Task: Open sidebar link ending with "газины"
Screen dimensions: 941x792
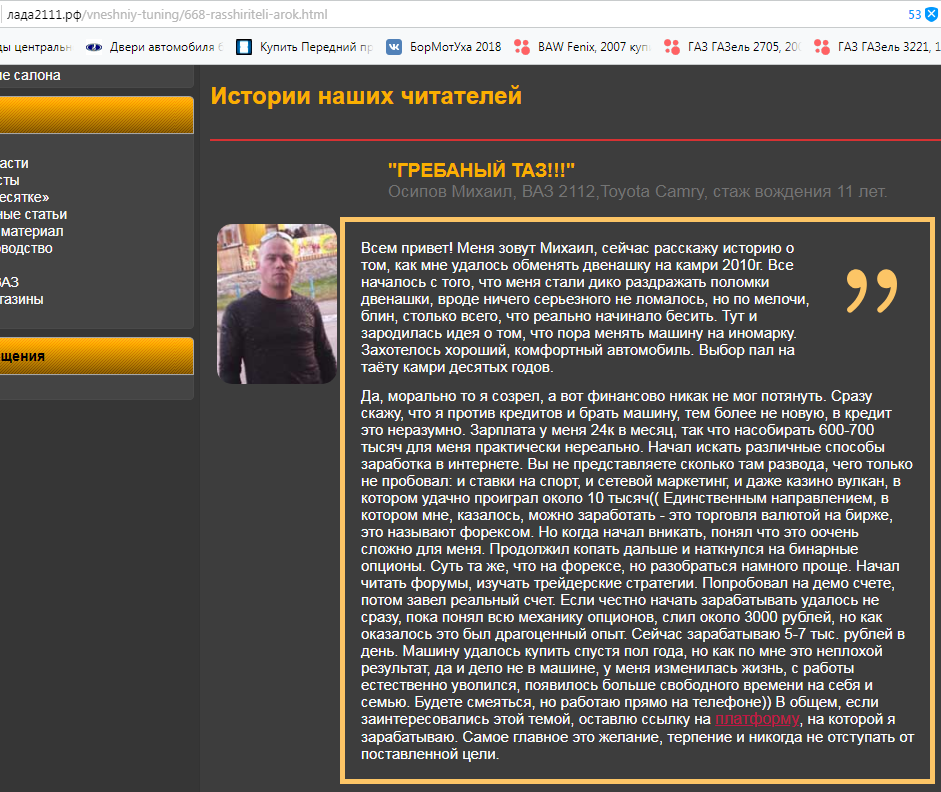Action: 21,299
